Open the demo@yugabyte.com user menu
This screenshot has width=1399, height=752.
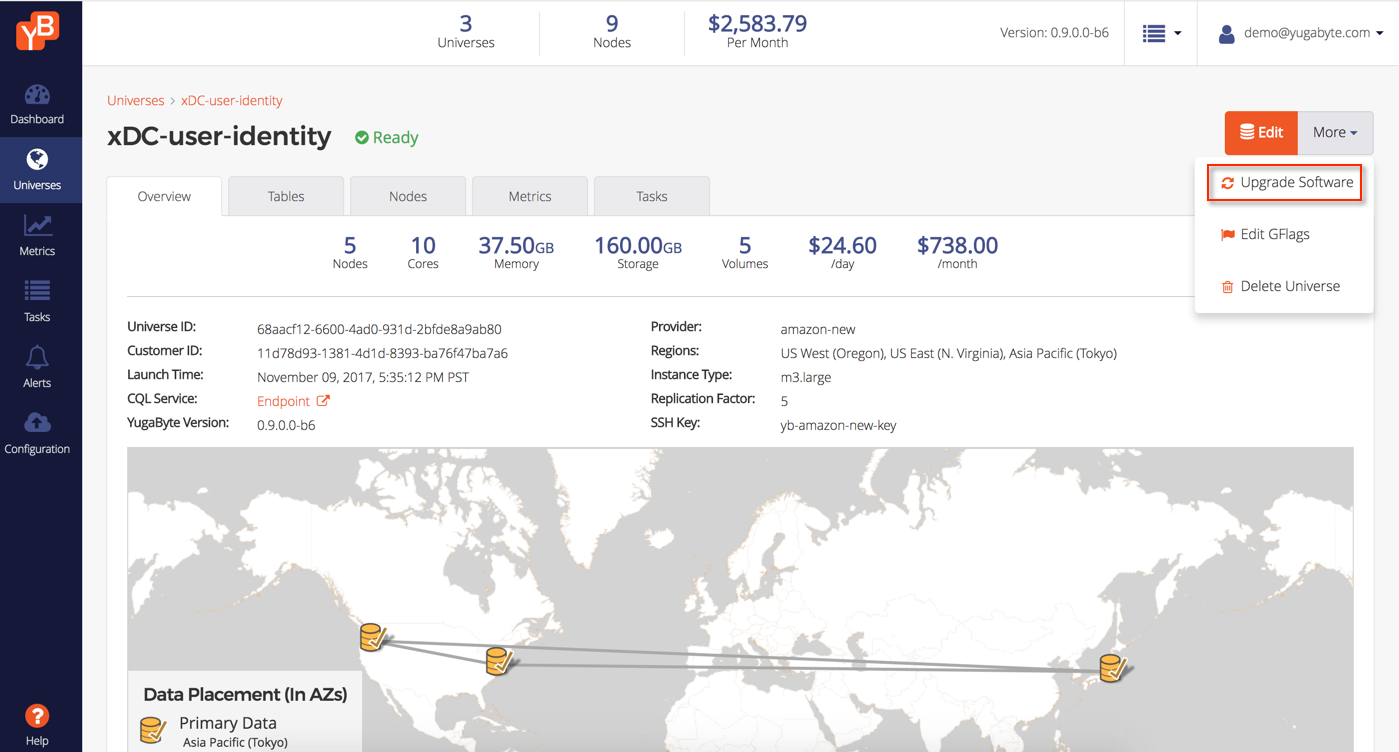(1301, 33)
